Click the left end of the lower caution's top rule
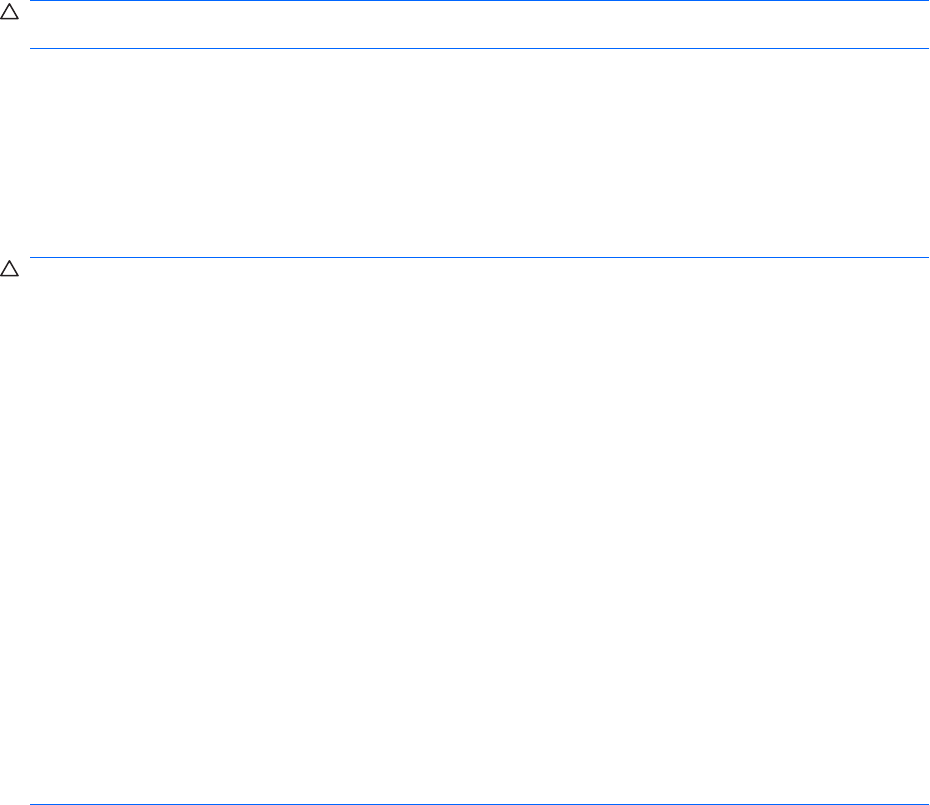Image resolution: width=930 pixels, height=805 pixels. point(34,258)
